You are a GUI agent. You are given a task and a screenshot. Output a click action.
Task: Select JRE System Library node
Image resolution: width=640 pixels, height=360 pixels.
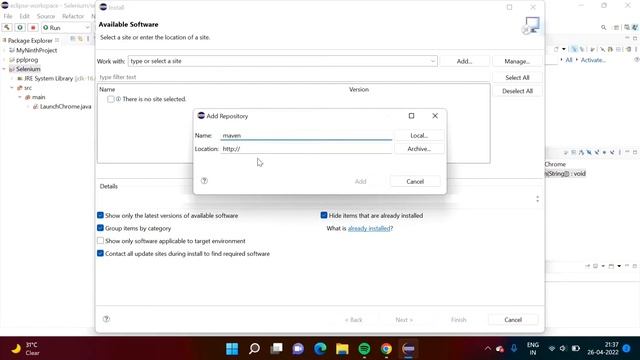48,78
